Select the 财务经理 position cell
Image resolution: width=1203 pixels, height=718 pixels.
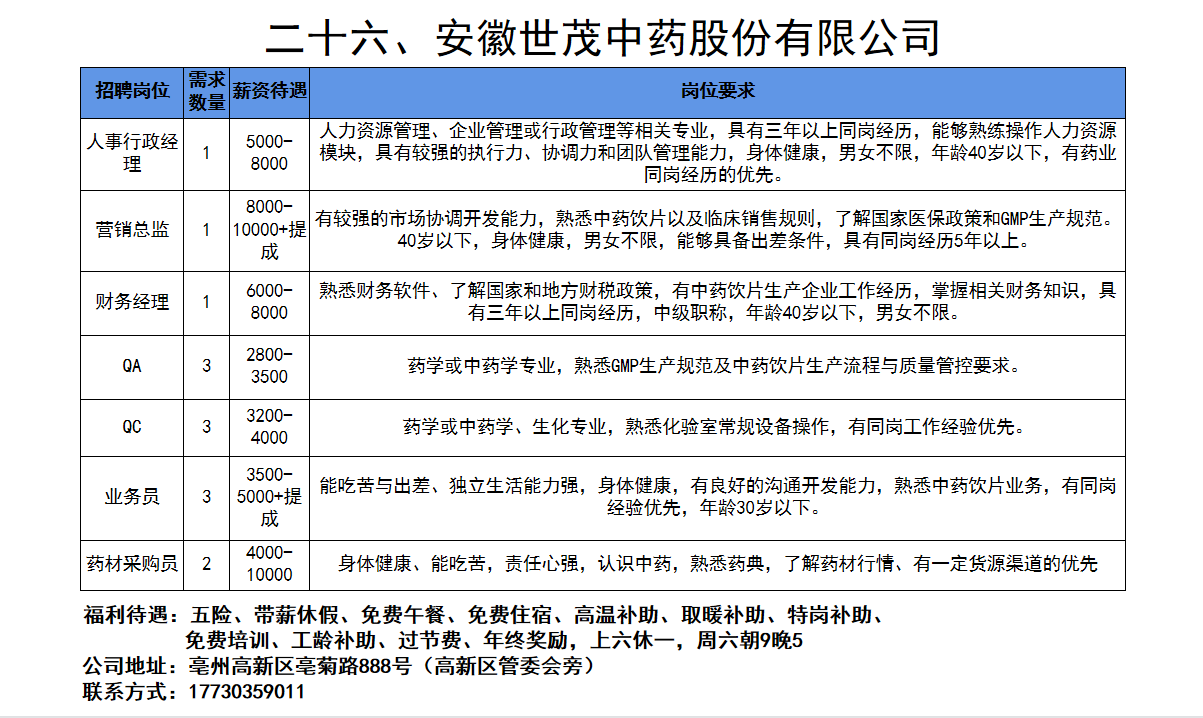click(132, 302)
